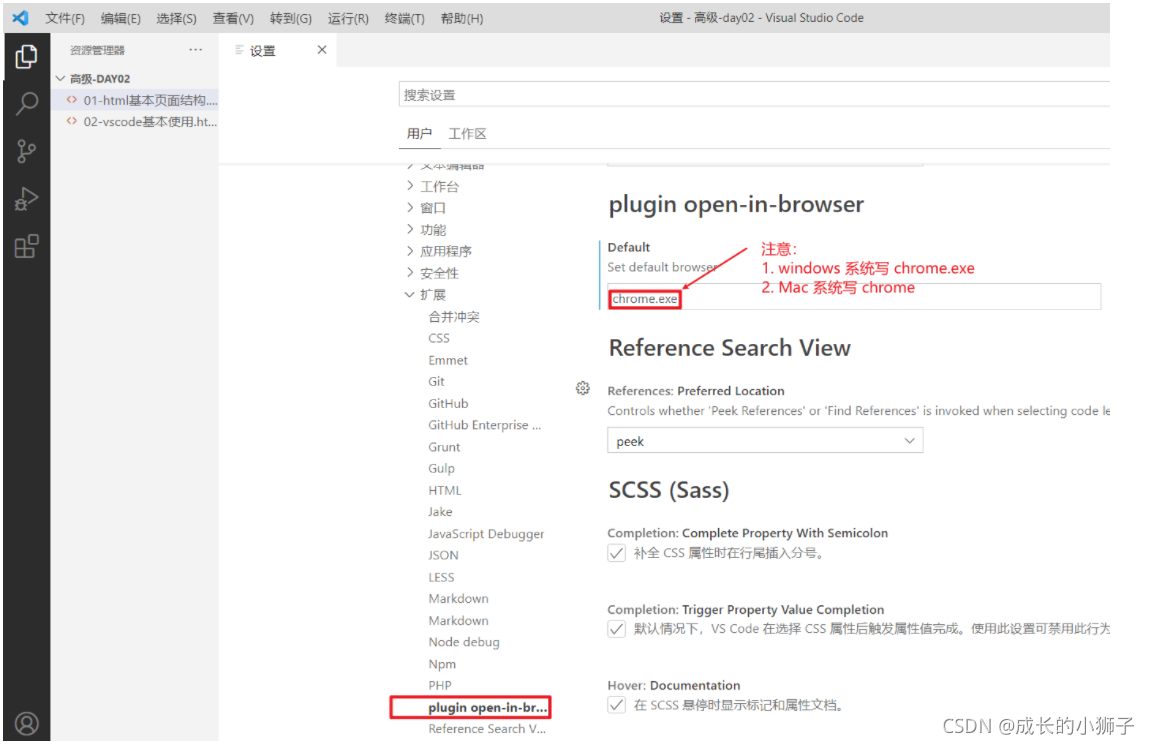Select Reference Search View in settings tree
The image size is (1149, 744).
click(x=487, y=729)
